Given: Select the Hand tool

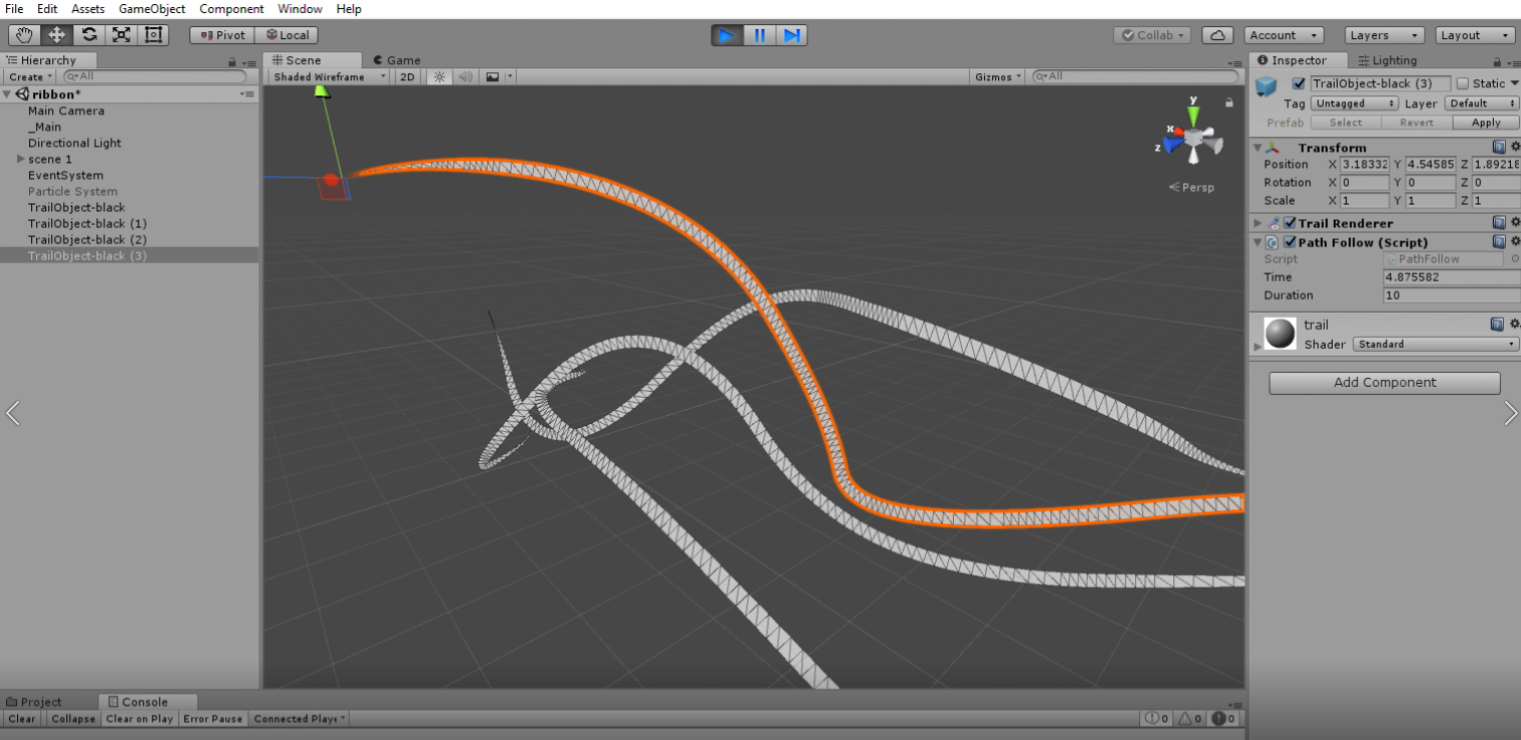Looking at the screenshot, I should 25,35.
